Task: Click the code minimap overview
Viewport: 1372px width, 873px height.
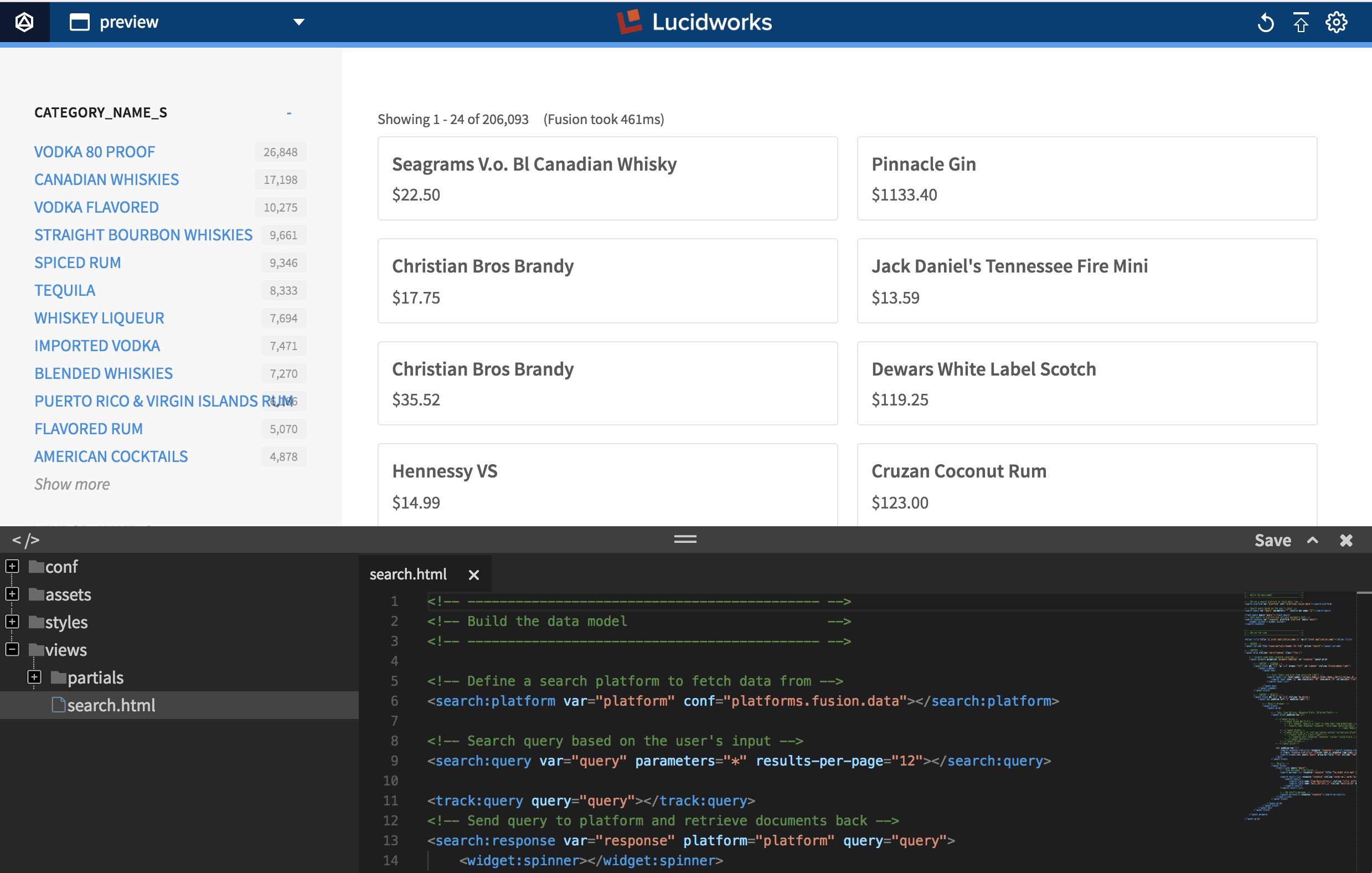Action: pyautogui.click(x=1299, y=706)
